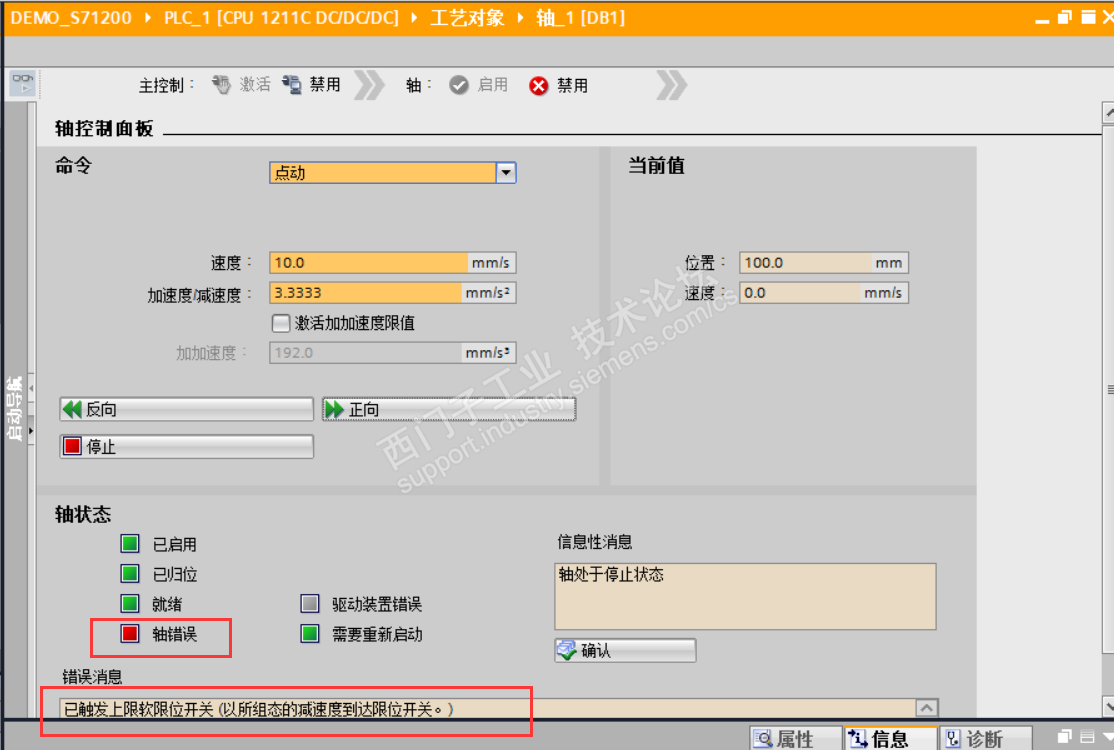1114x750 pixels.
Task: Enable the 激活加加速度限值 checkbox
Action: pos(281,323)
